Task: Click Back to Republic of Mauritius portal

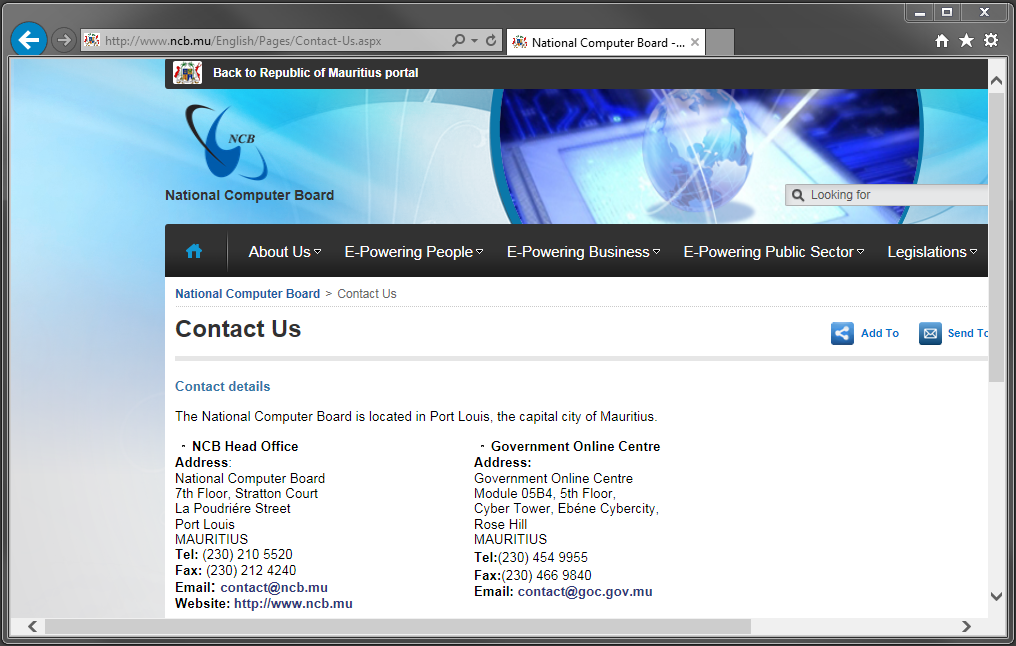Action: 316,73
